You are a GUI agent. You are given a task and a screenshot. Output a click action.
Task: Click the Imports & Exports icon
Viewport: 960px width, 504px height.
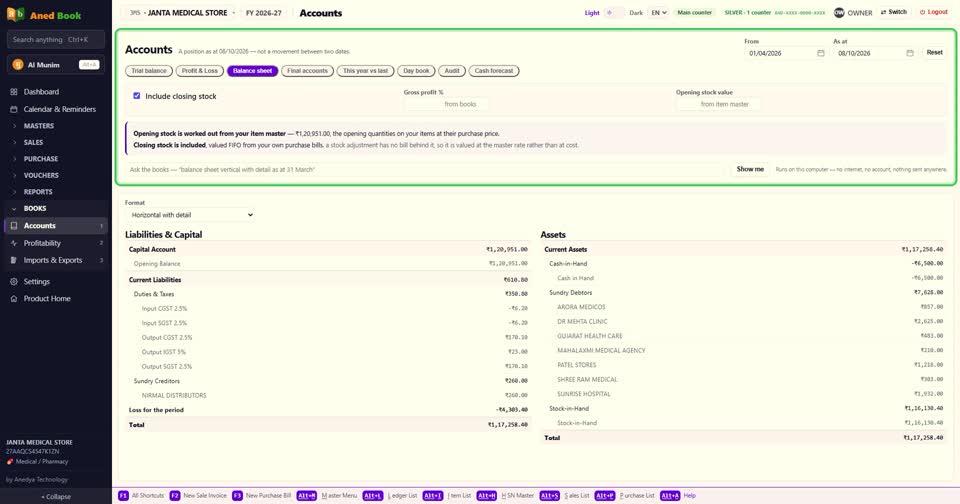click(x=13, y=260)
